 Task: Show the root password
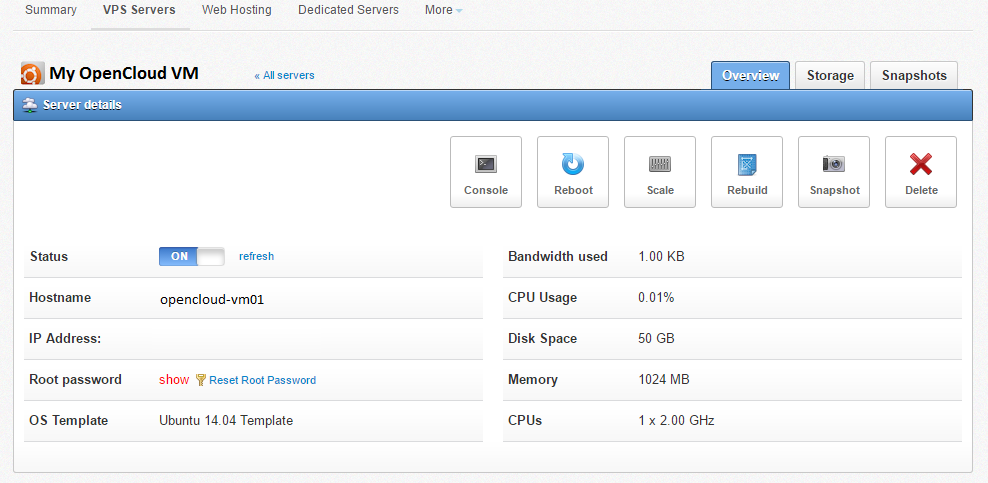tap(174, 380)
